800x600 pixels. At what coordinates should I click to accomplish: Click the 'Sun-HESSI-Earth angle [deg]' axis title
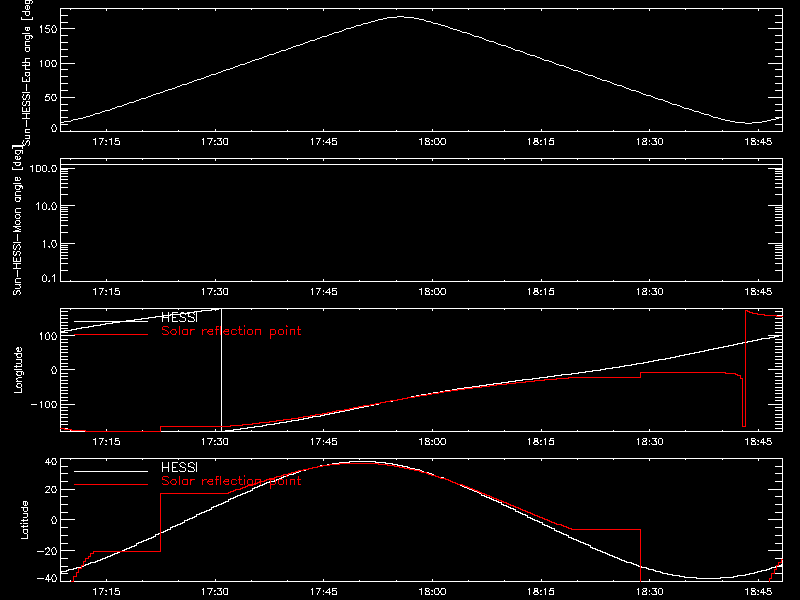coord(27,72)
